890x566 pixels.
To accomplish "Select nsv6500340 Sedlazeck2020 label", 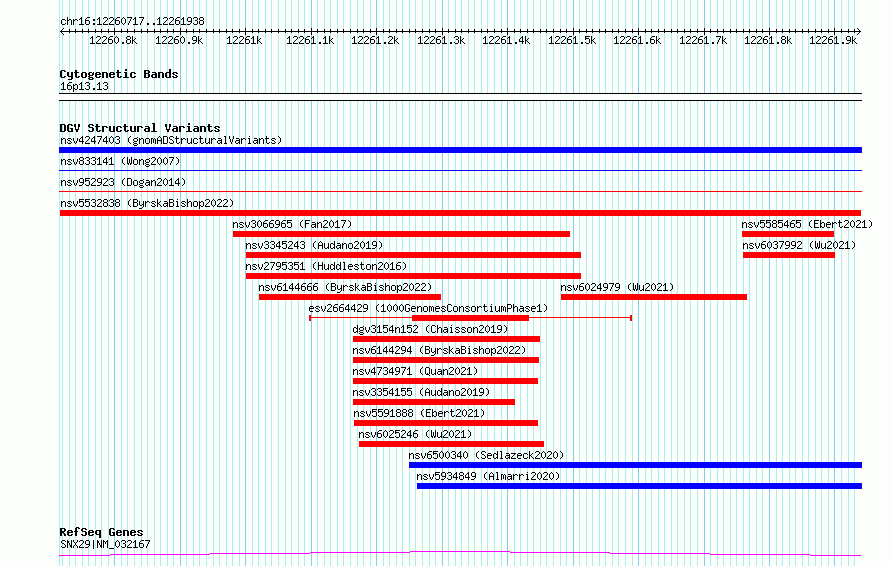I will tap(486, 455).
